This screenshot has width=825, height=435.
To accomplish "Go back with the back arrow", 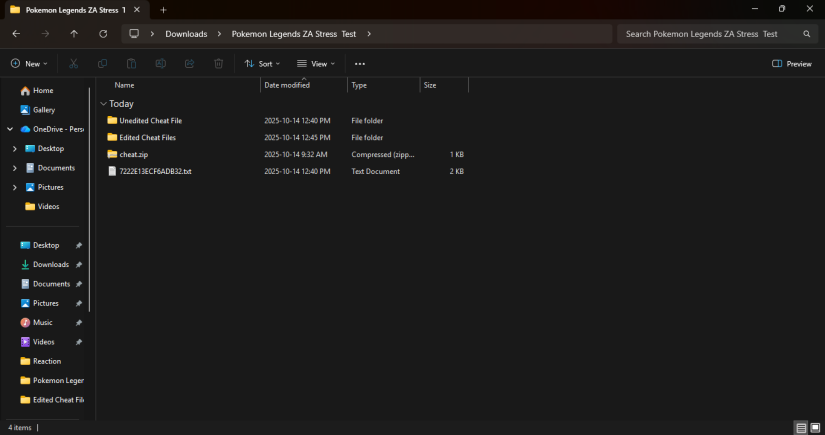I will pos(16,34).
